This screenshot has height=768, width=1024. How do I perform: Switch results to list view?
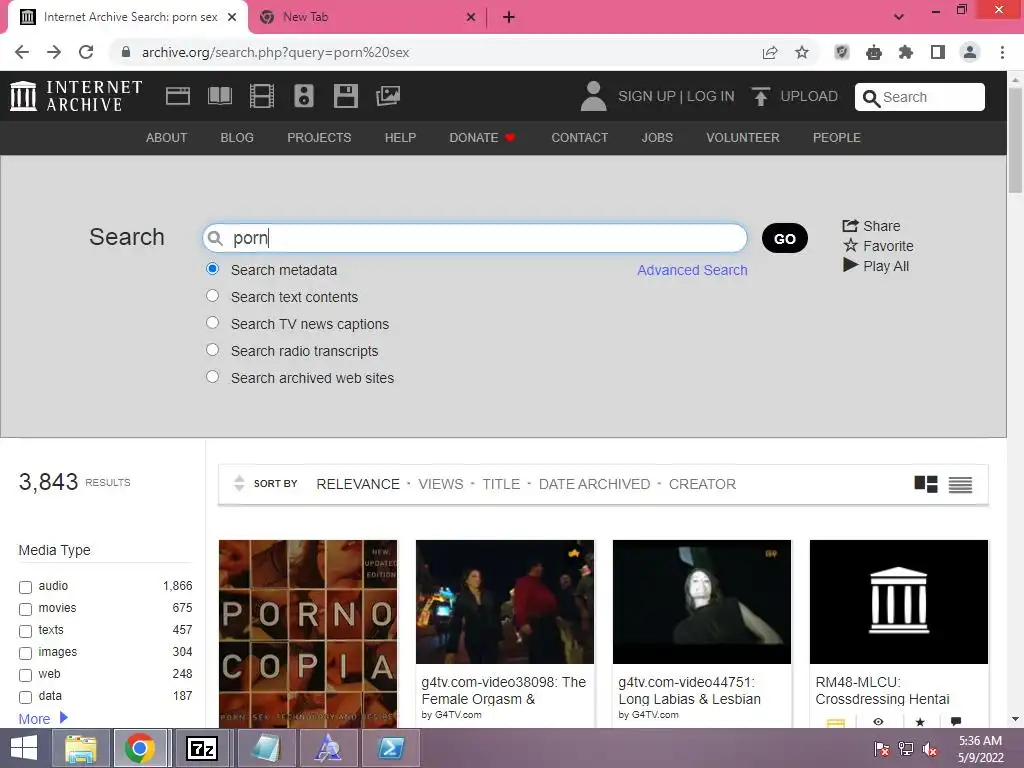[960, 485]
